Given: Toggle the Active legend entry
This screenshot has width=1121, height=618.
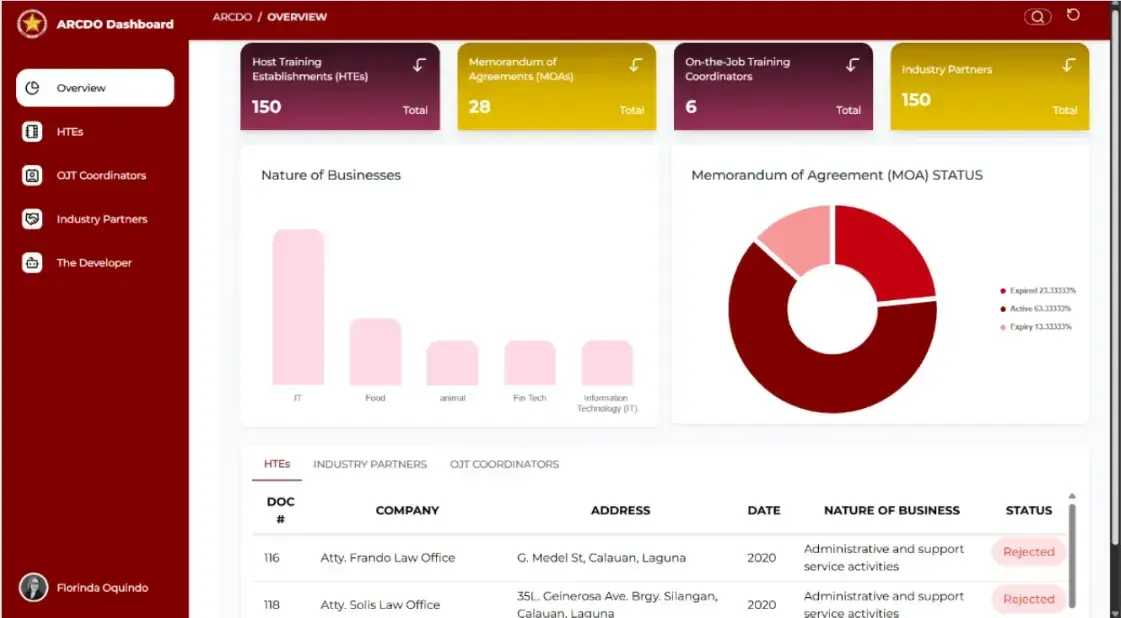Looking at the screenshot, I should (x=1035, y=308).
